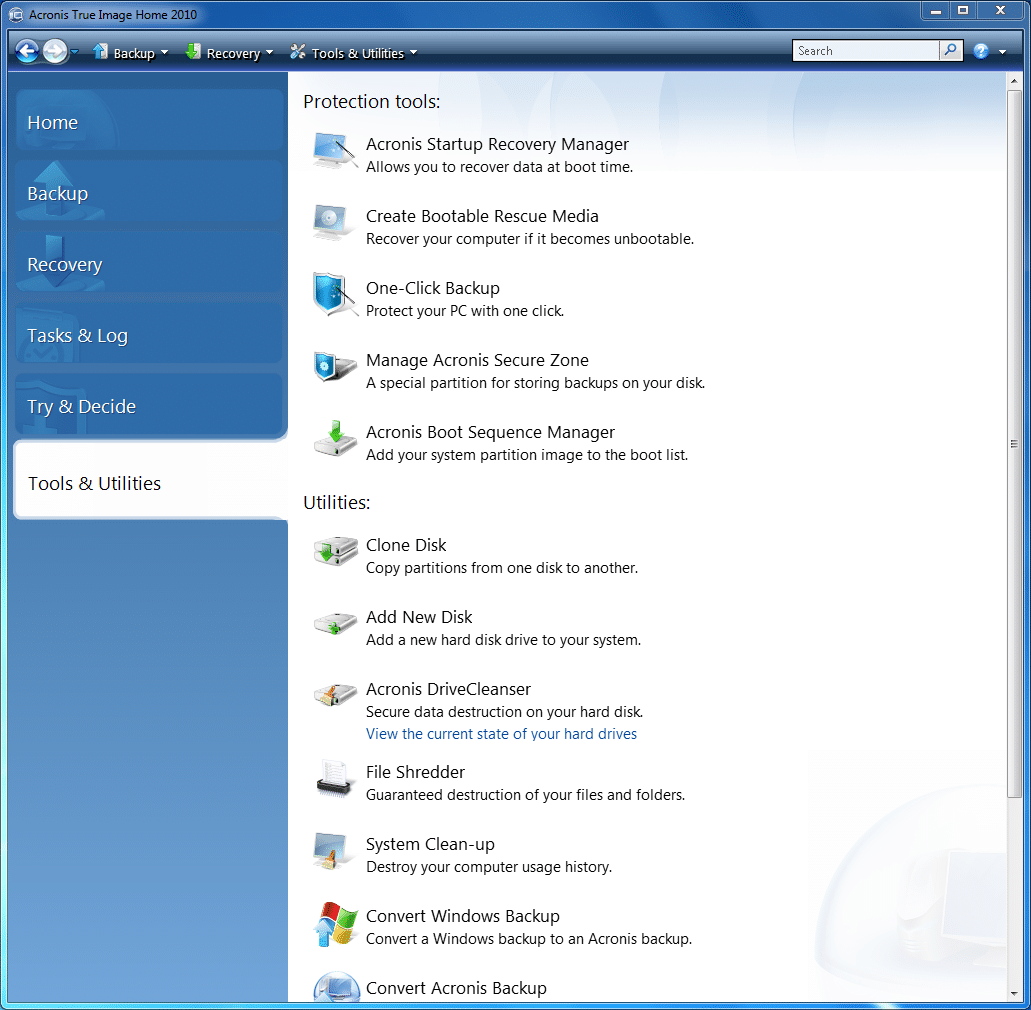Viewport: 1031px width, 1010px height.
Task: Click the Manage Acronis Secure Zone icon
Action: (x=335, y=366)
